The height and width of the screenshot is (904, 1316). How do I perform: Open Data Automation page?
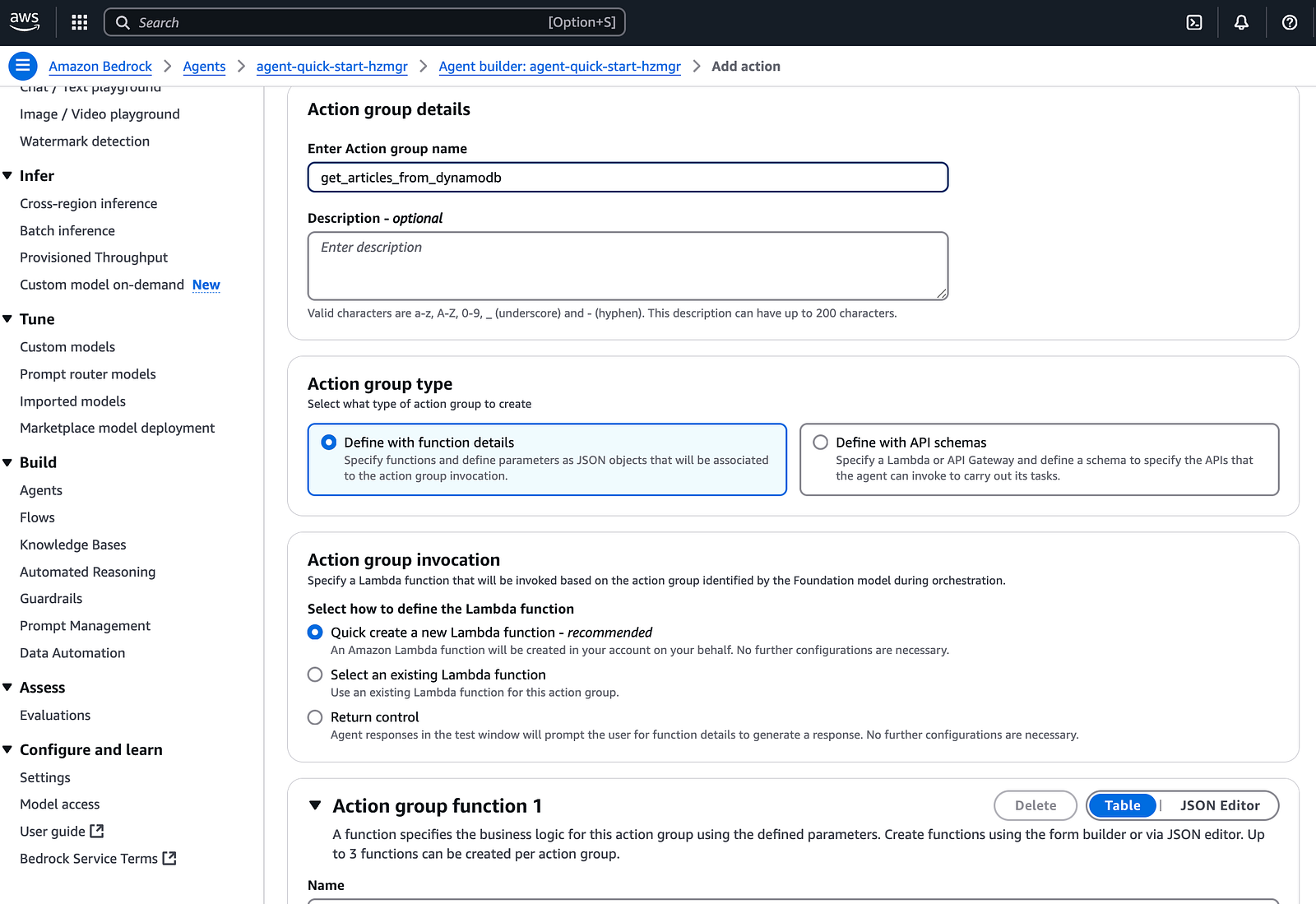click(72, 652)
